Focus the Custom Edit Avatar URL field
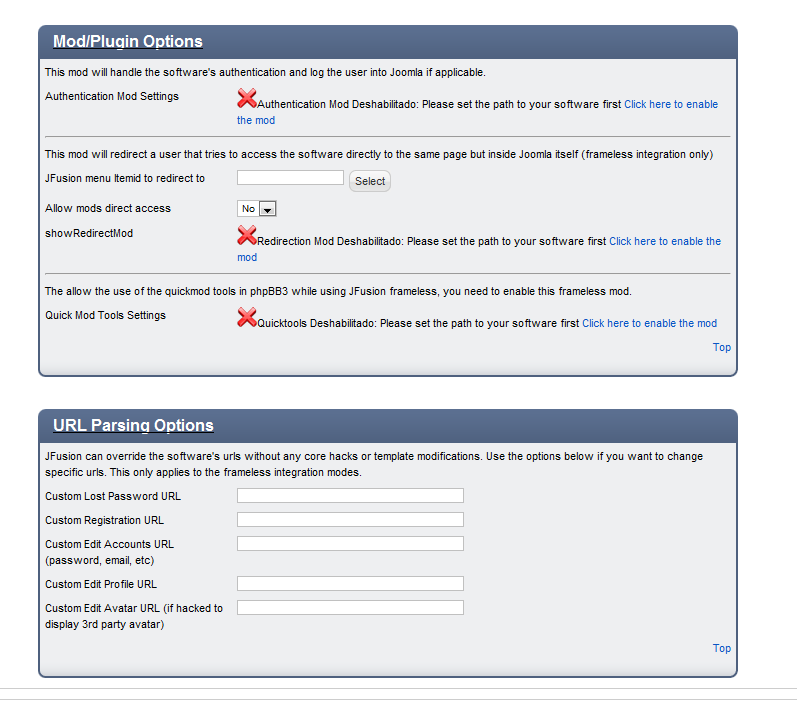The width and height of the screenshot is (797, 704). (x=350, y=608)
